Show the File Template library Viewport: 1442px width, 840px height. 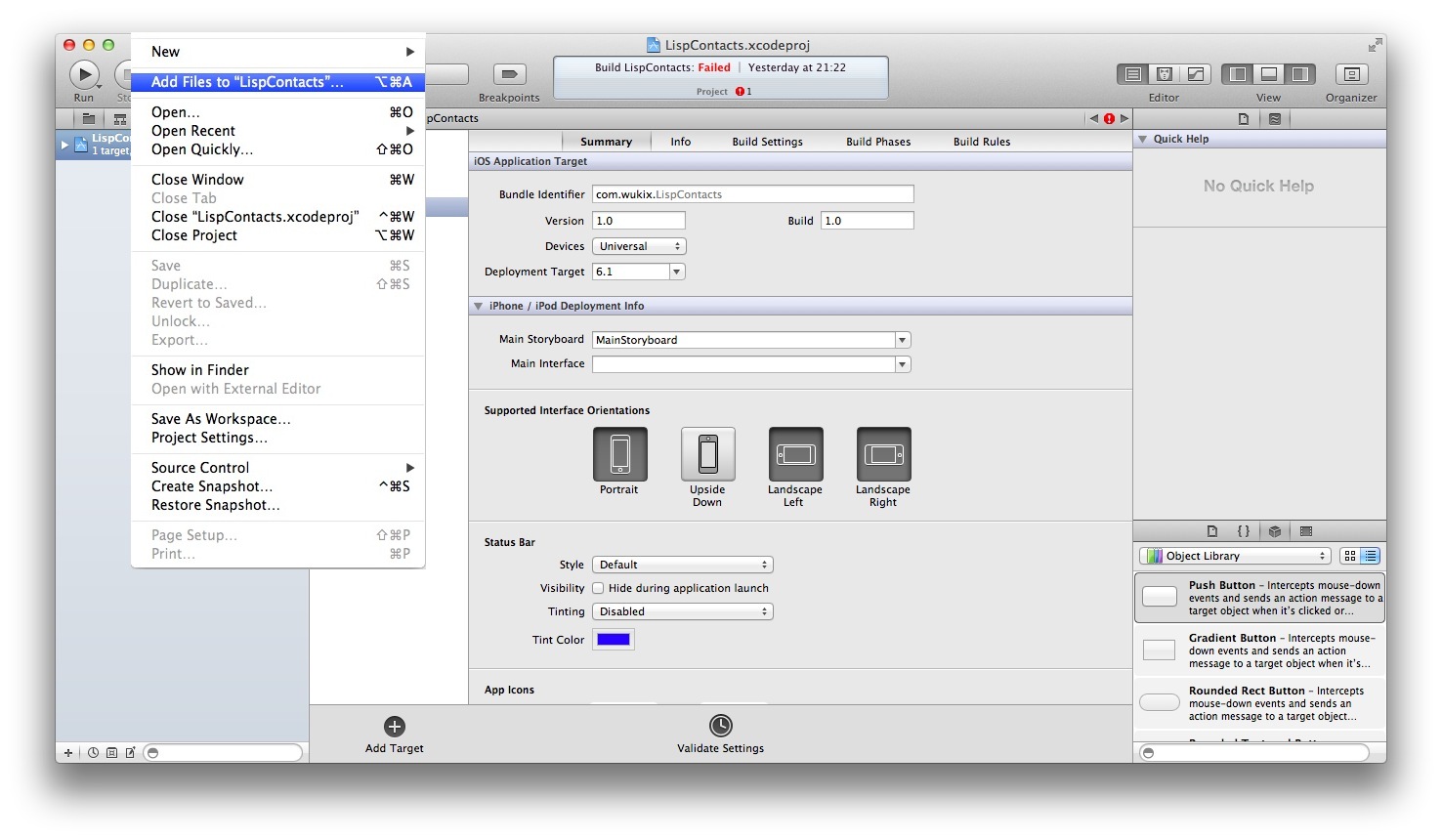pyautogui.click(x=1212, y=531)
